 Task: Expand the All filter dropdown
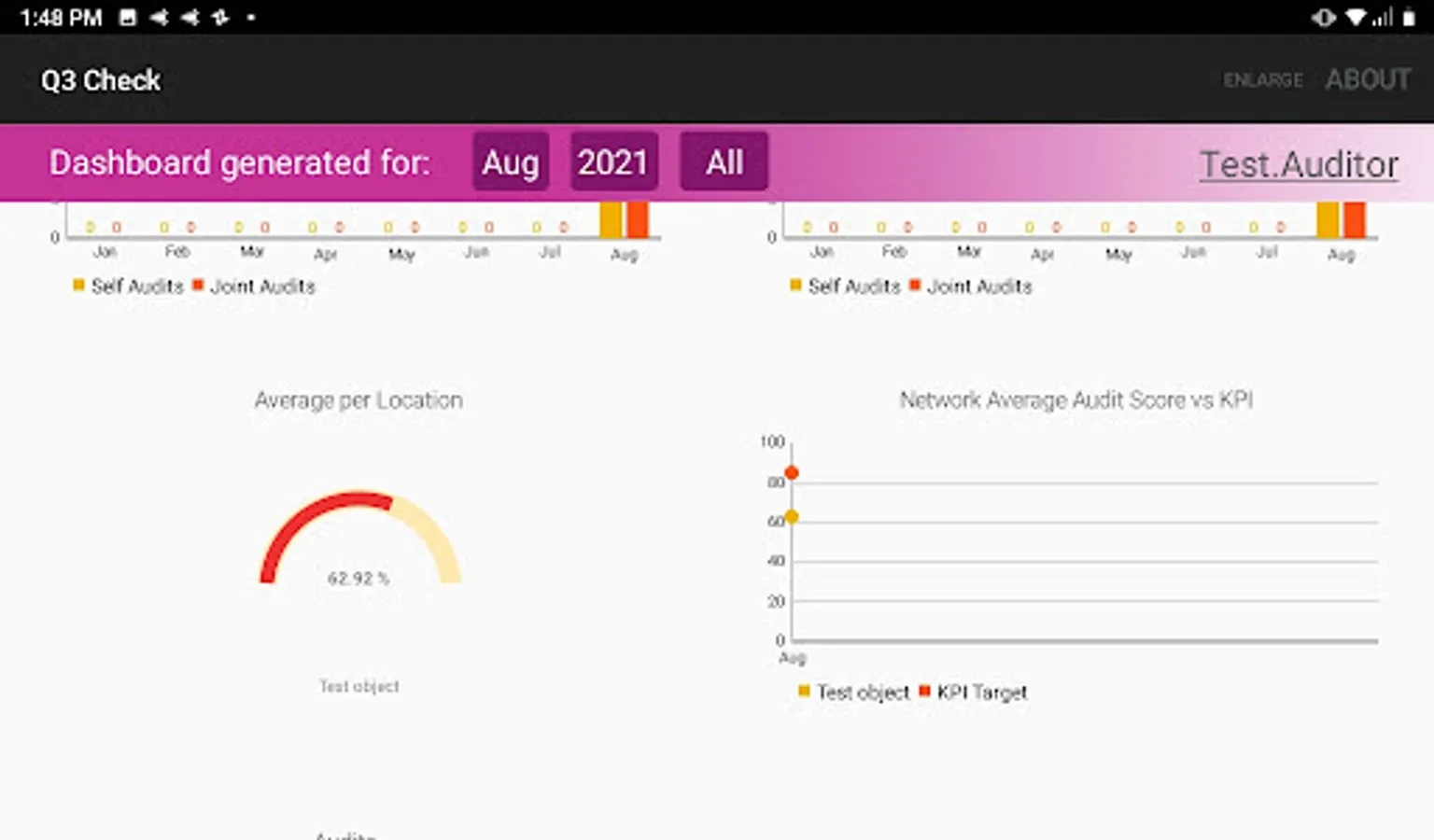(x=724, y=162)
